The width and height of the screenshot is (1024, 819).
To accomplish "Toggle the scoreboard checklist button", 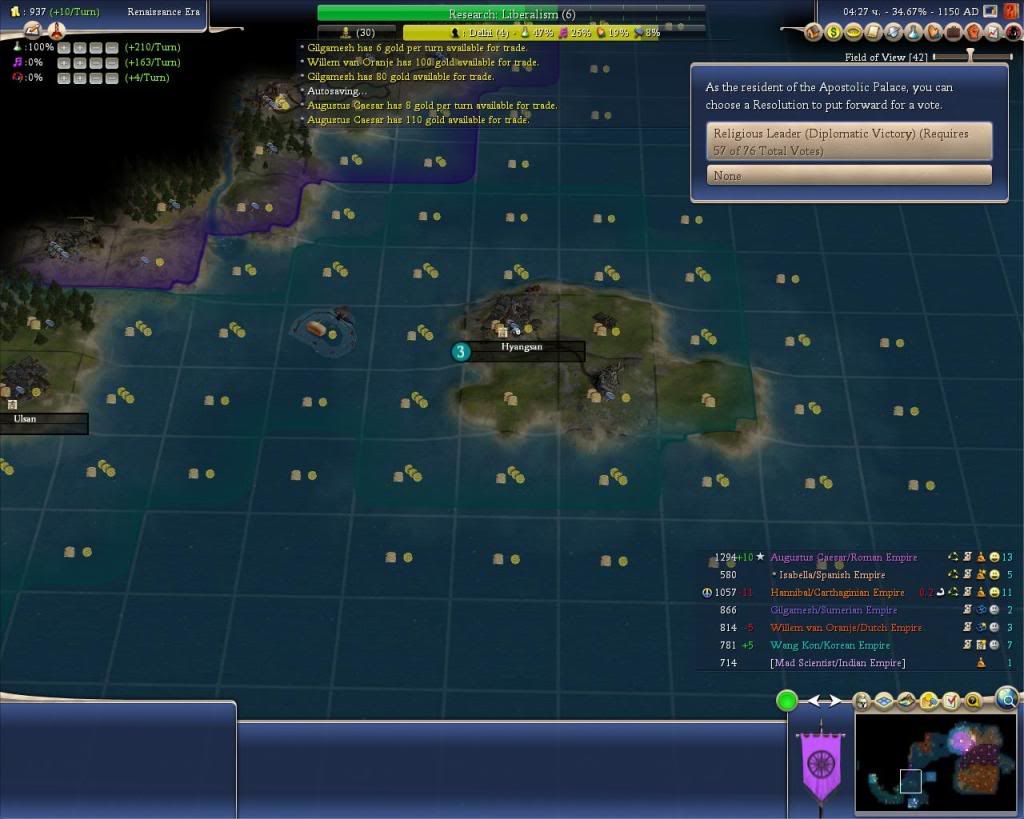I will [951, 701].
